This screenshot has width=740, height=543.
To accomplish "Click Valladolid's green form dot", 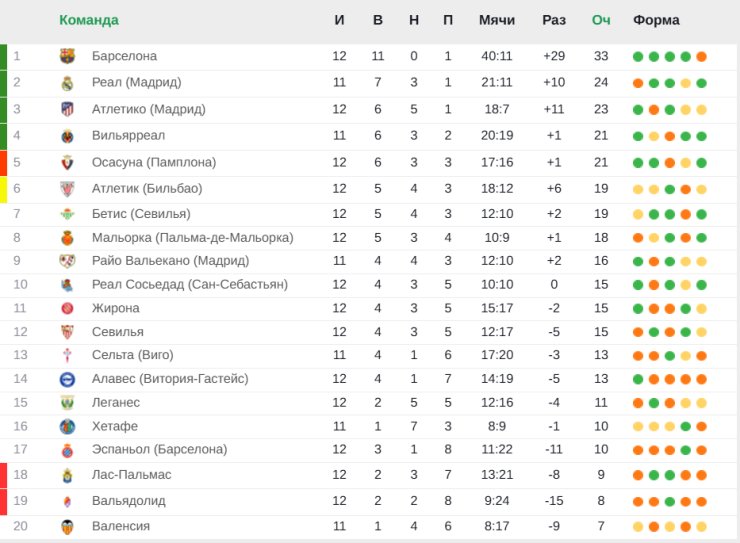I will tap(670, 501).
